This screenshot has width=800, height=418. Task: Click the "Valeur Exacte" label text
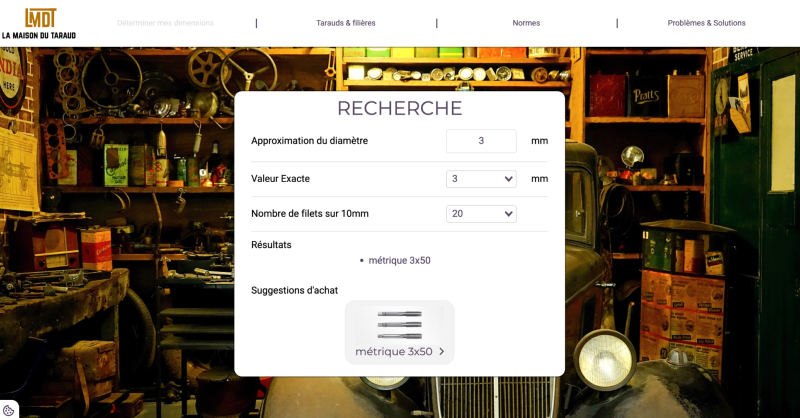tap(280, 179)
